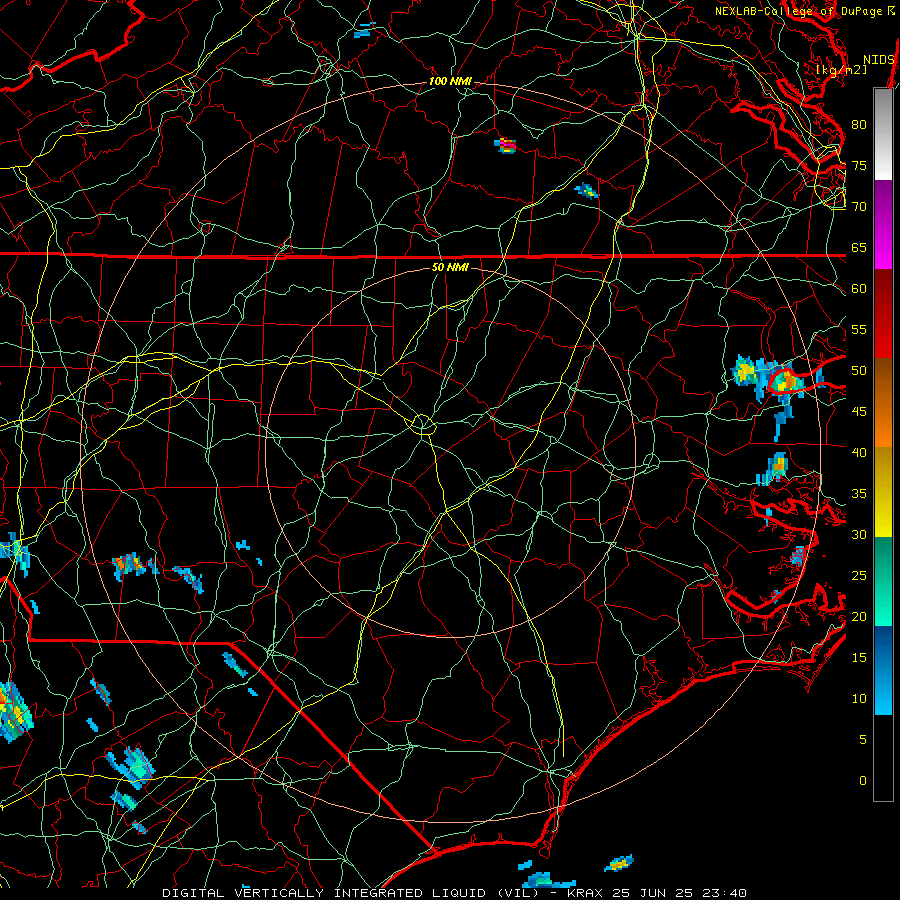Click the scale value "35"
The image size is (900, 900).
click(x=859, y=494)
